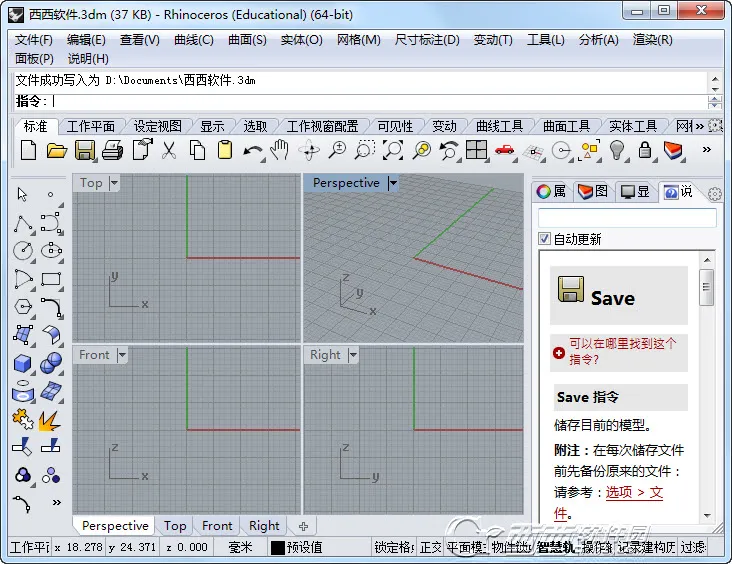Open the 显示 display panel tab
This screenshot has height=564, width=732.
click(x=635, y=191)
